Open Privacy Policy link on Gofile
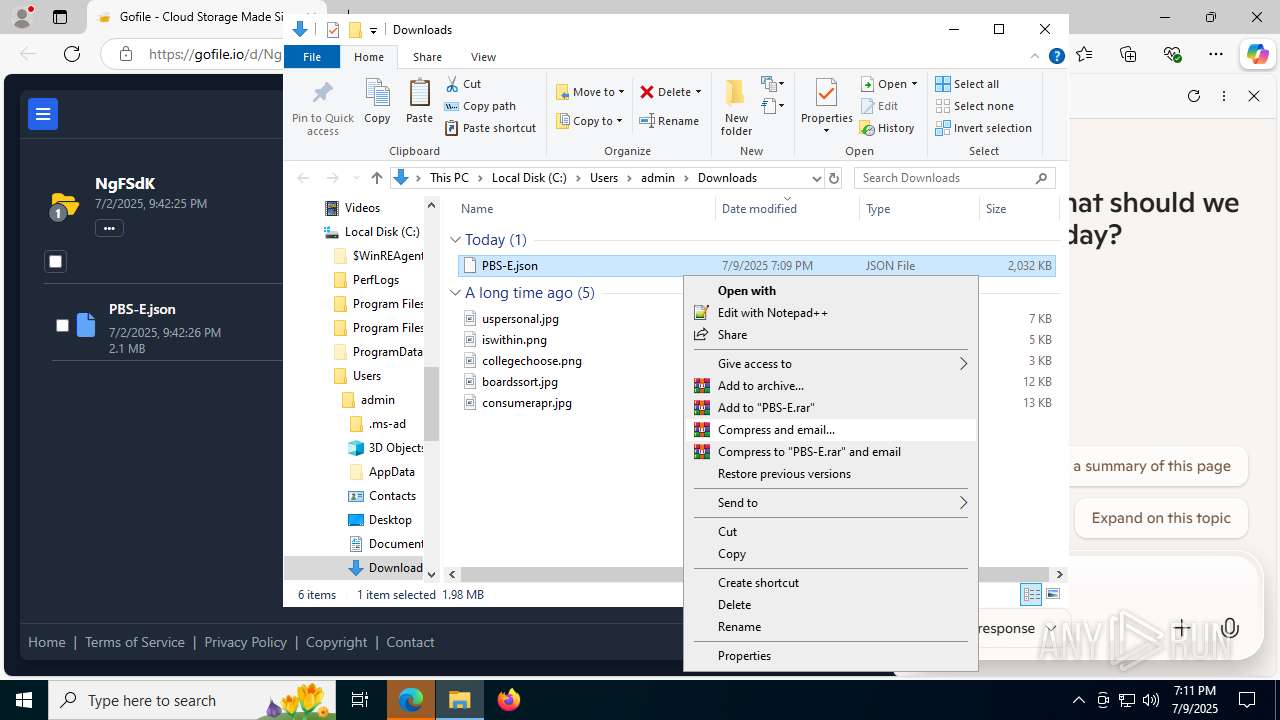Viewport: 1280px width, 720px height. (245, 642)
